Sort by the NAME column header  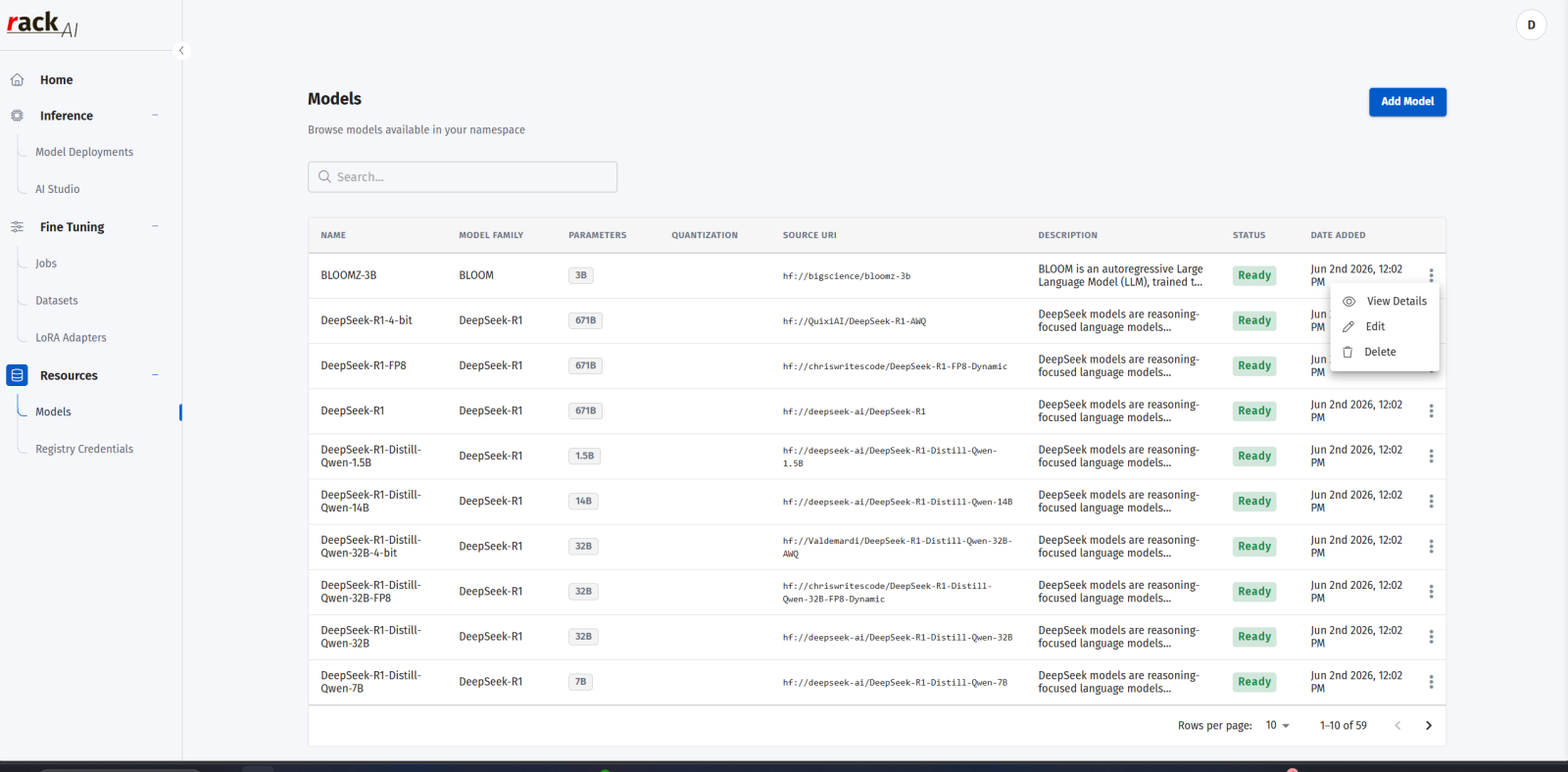tap(333, 236)
